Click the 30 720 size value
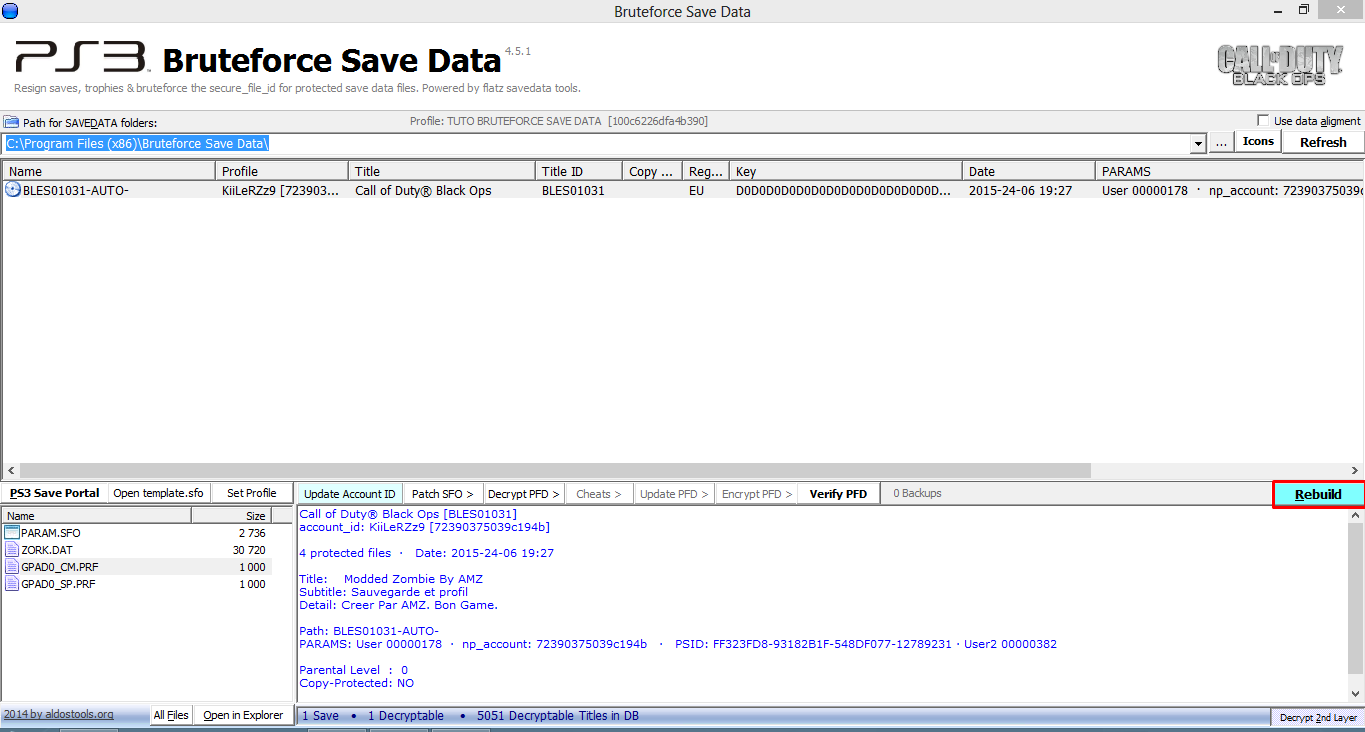1365x732 pixels. [x=249, y=550]
